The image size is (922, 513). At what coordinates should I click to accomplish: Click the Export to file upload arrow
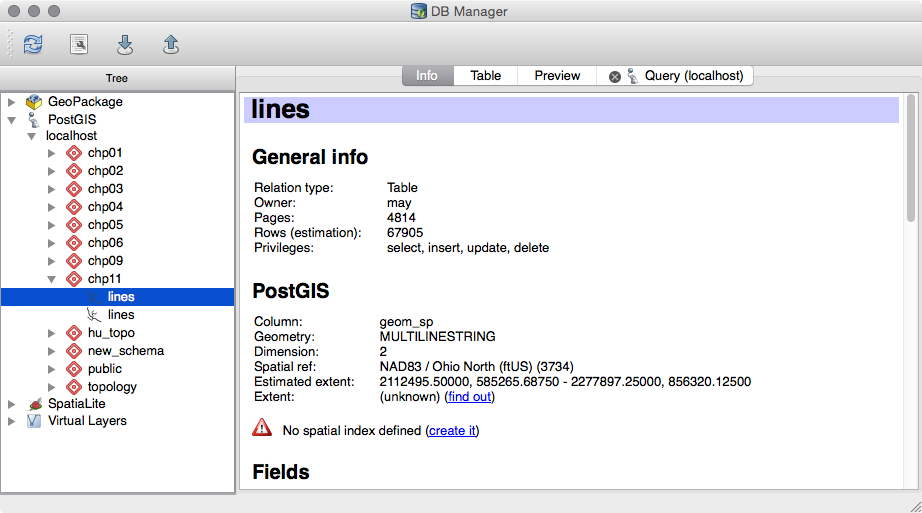click(171, 44)
